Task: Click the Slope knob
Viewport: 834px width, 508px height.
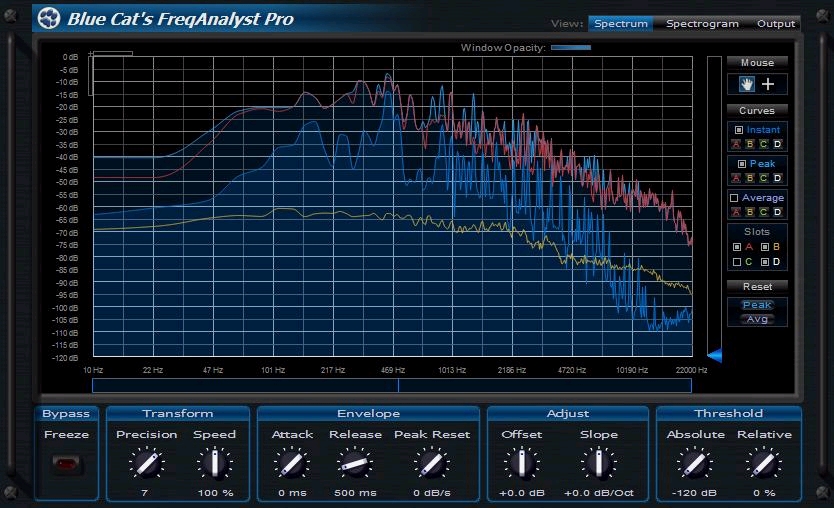Action: 599,463
